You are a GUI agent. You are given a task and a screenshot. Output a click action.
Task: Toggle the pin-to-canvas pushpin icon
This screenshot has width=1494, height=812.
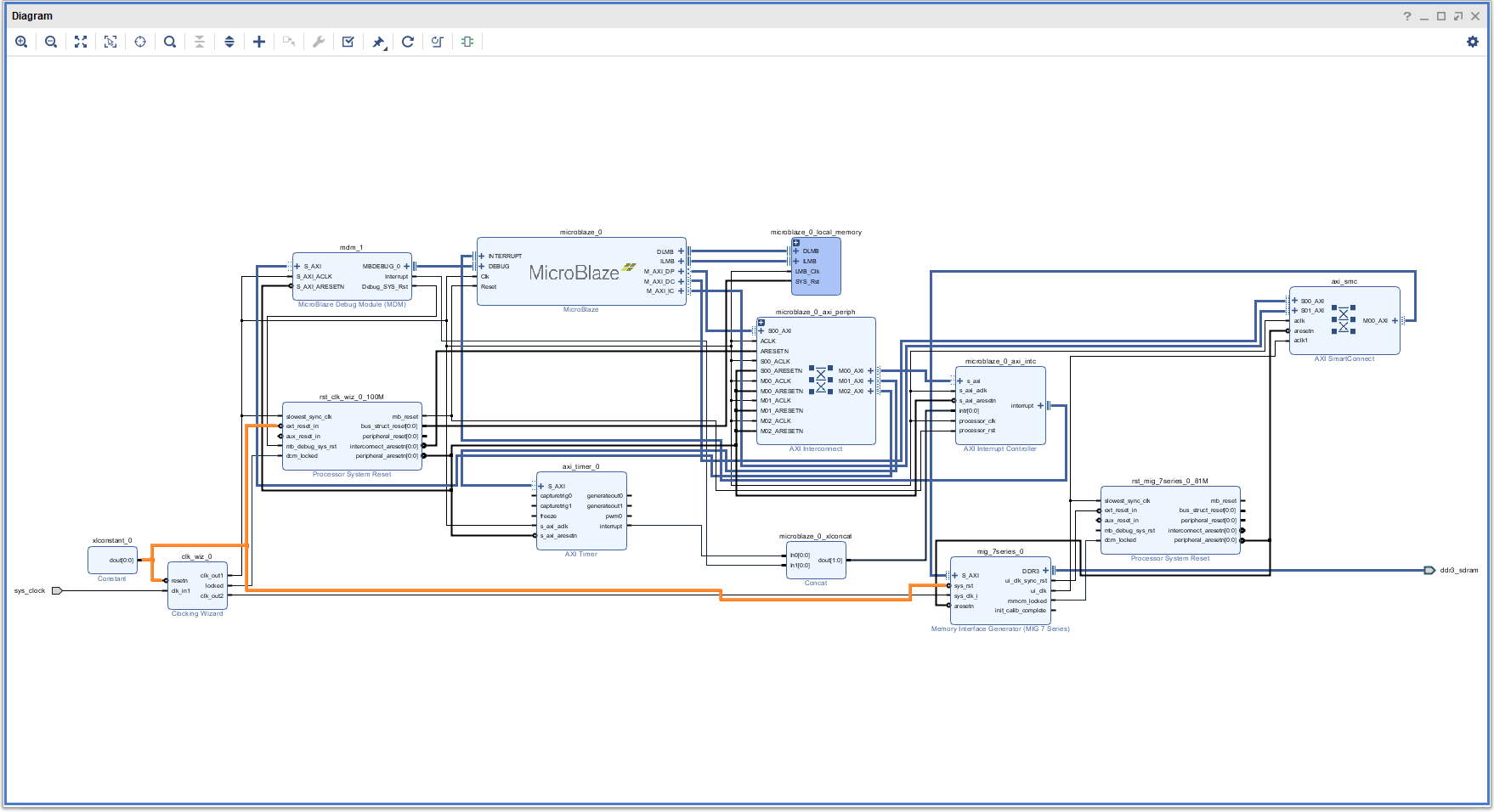pyautogui.click(x=378, y=42)
